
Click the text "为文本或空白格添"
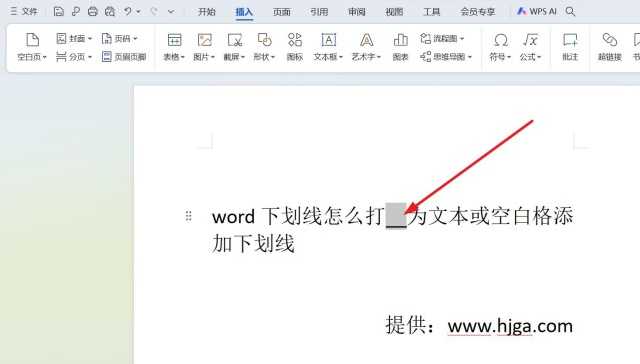pos(491,216)
